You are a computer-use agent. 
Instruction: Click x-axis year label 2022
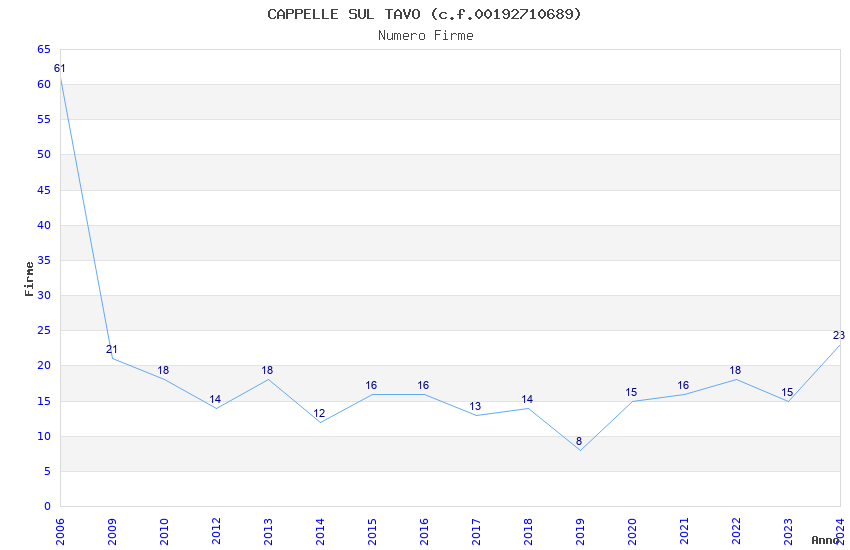[x=737, y=532]
